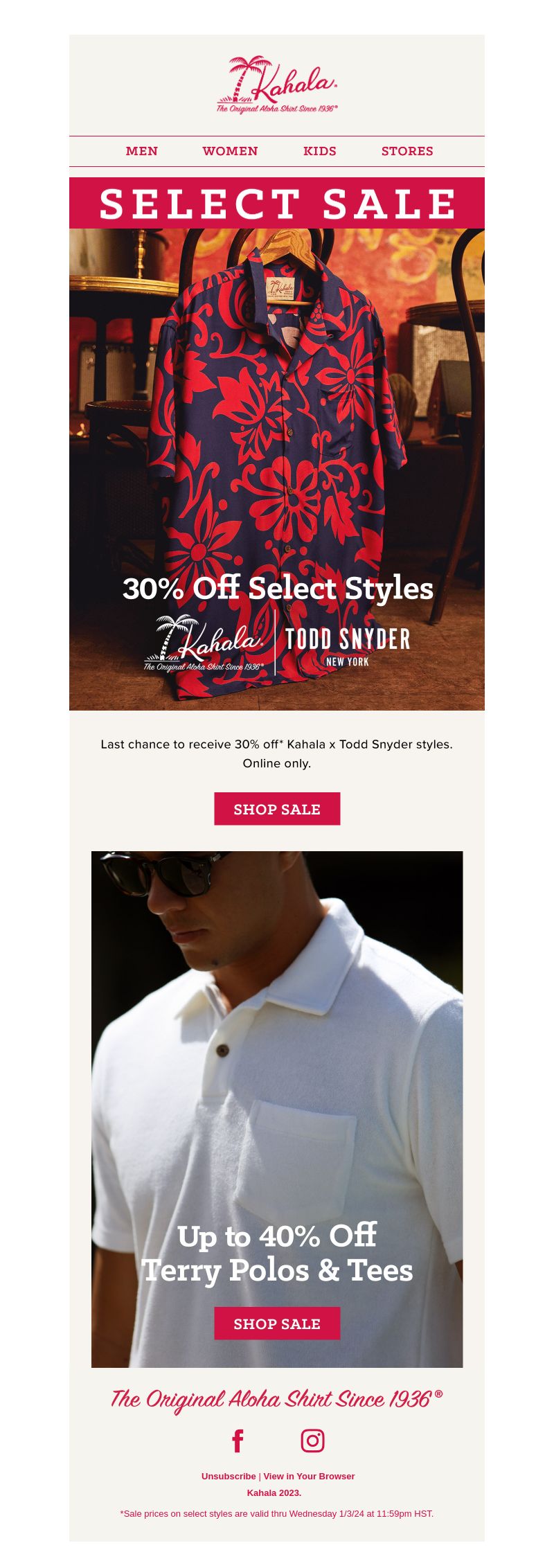Click SHOP SALE under Todd Snyder text
The width and height of the screenshot is (554, 1568).
pyautogui.click(x=277, y=809)
